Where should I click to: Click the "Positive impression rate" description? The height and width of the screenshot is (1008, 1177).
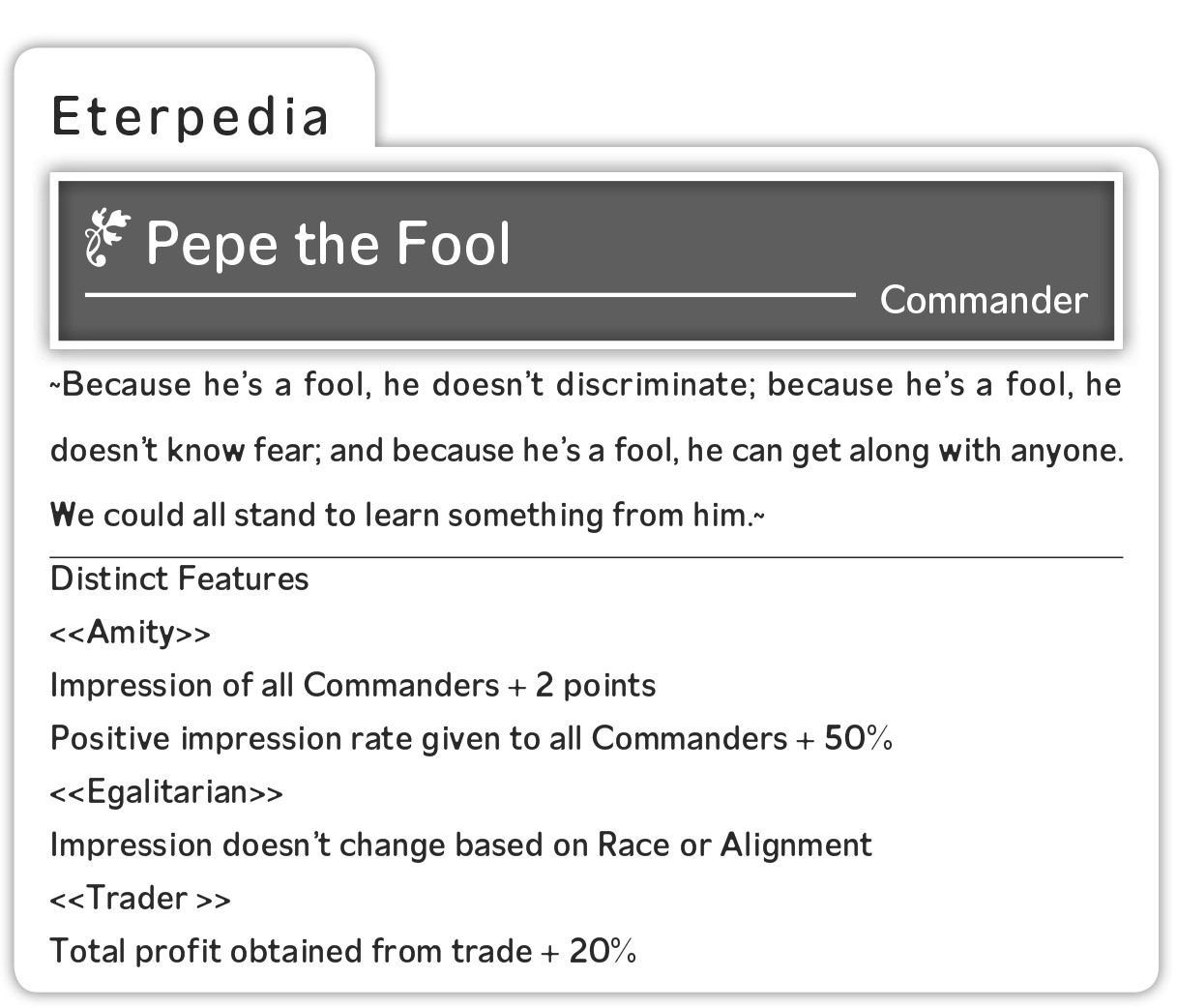(418, 739)
